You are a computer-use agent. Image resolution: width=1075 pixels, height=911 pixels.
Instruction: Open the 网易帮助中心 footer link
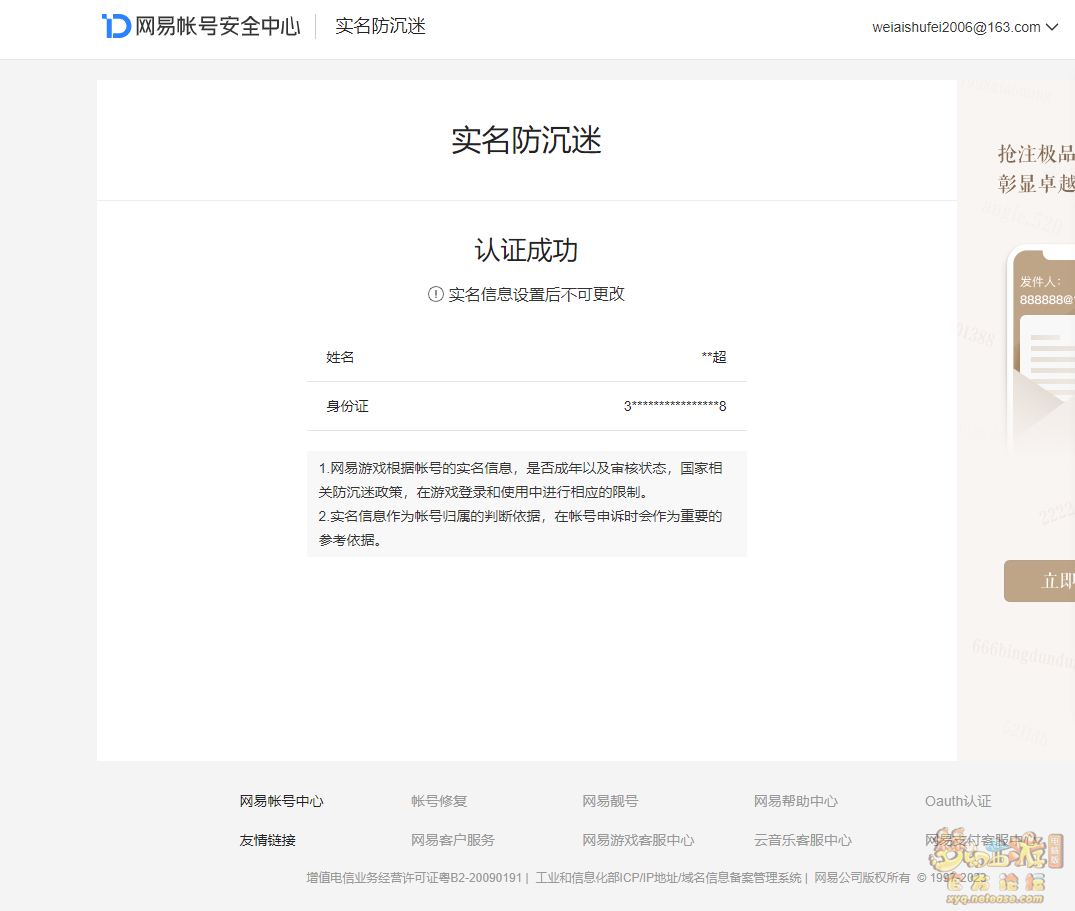tap(796, 801)
